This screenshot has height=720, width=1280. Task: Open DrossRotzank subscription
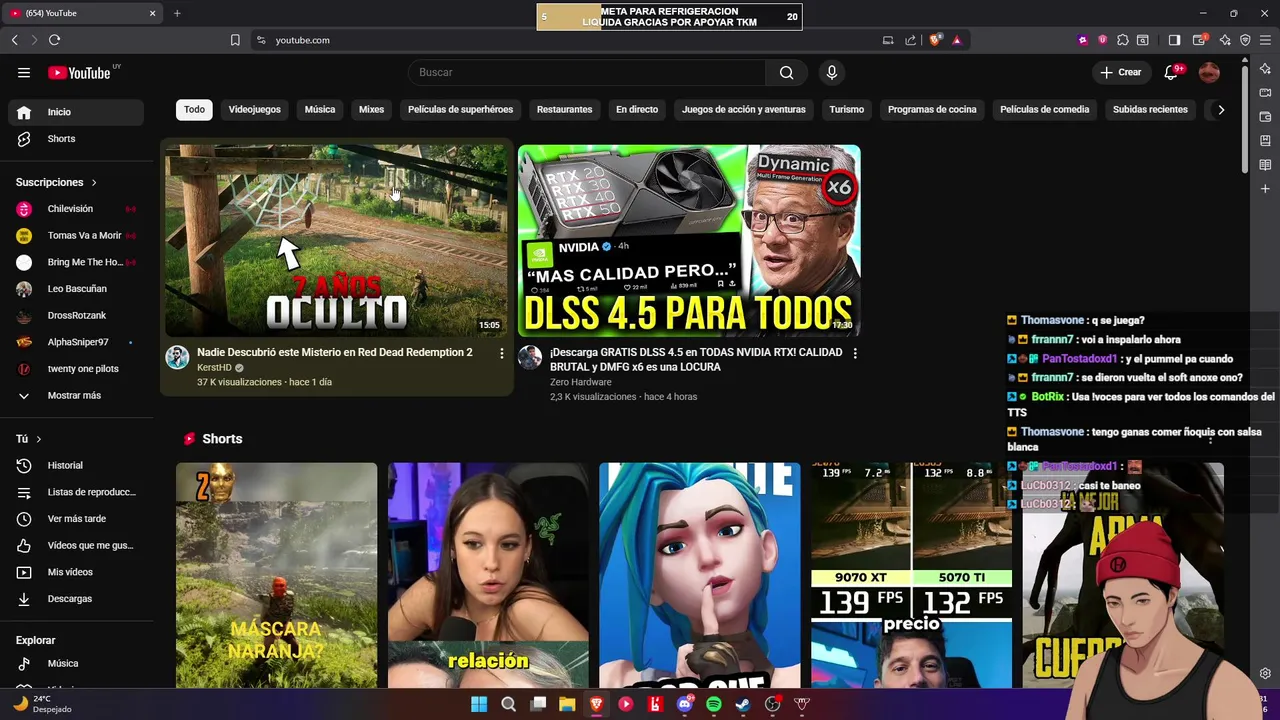[76, 316]
